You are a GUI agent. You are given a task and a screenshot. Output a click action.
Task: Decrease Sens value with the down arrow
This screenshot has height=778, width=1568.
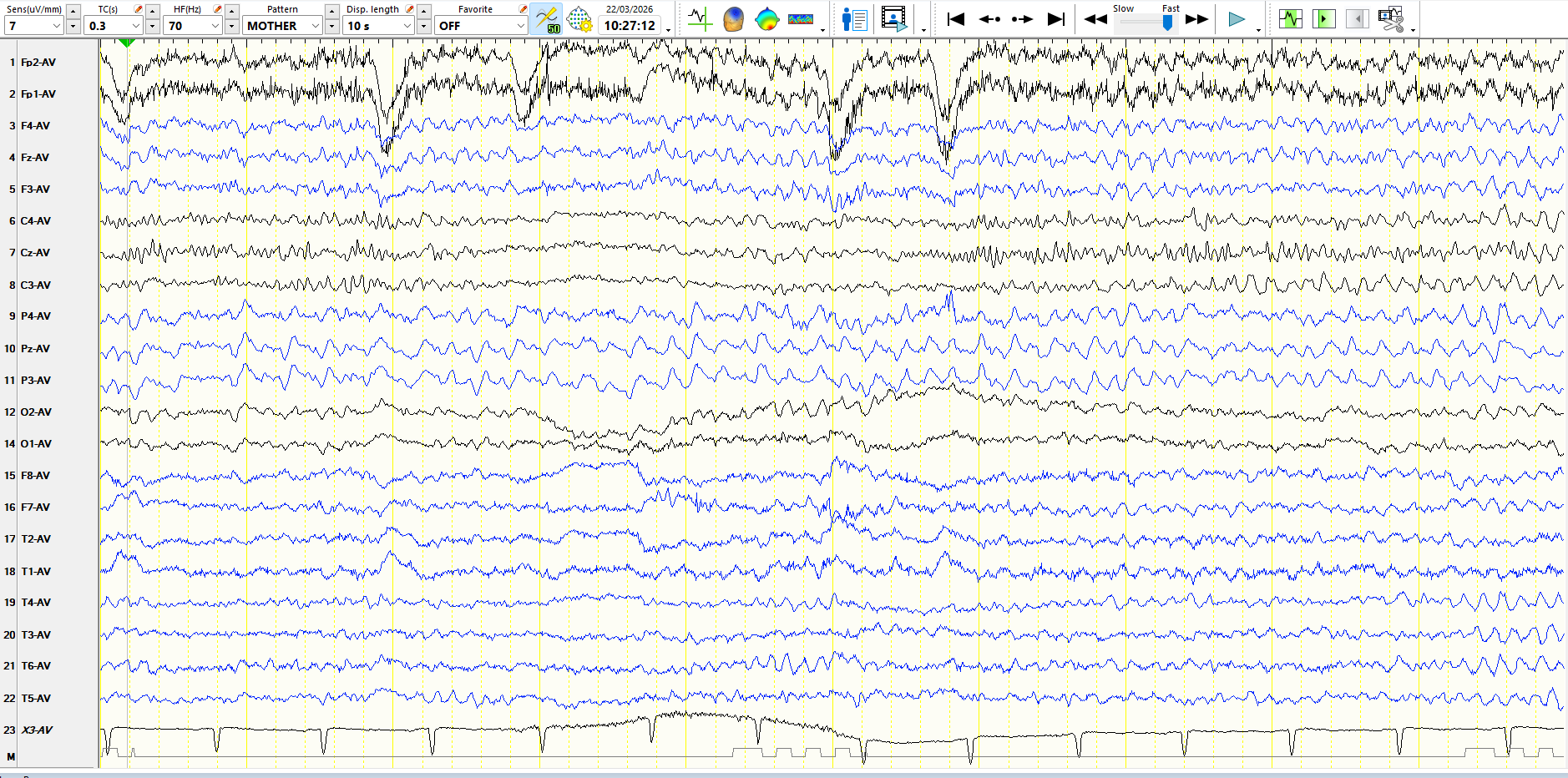[73, 26]
